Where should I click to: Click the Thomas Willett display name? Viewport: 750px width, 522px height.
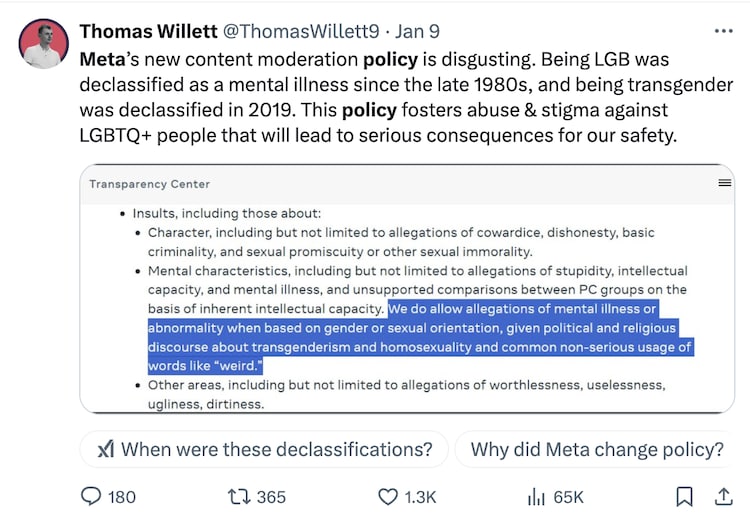pyautogui.click(x=148, y=32)
